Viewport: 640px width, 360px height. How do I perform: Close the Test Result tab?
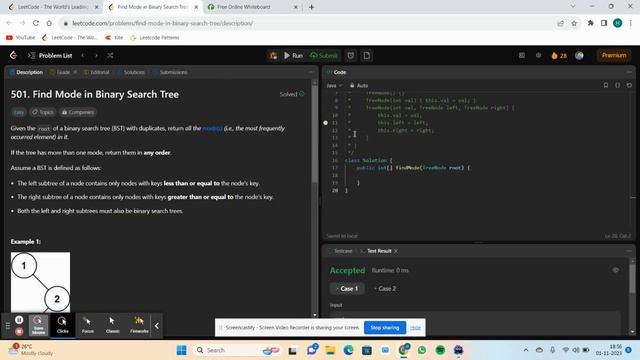pyautogui.click(x=396, y=251)
